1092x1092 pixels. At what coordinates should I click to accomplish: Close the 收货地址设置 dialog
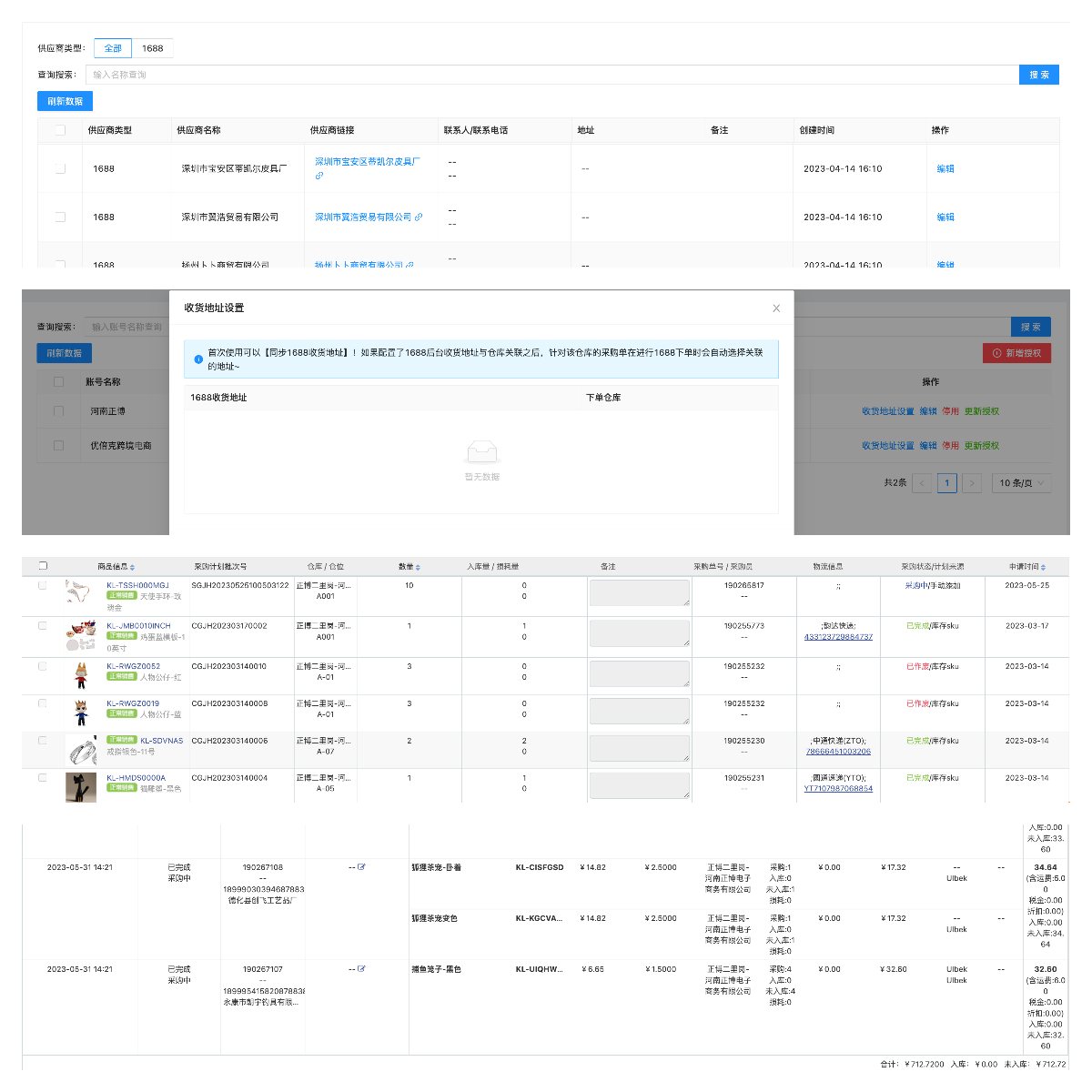coord(776,308)
